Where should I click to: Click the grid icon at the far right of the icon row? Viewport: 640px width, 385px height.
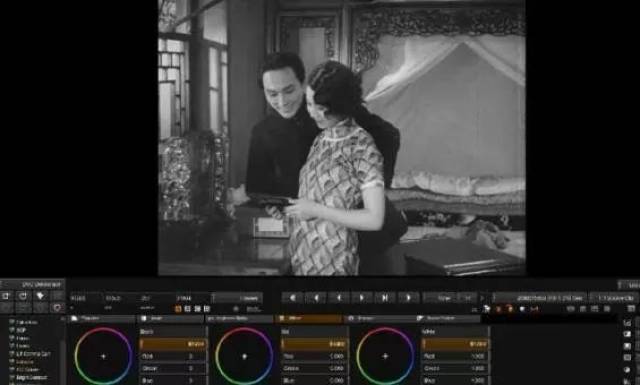tap(631, 309)
